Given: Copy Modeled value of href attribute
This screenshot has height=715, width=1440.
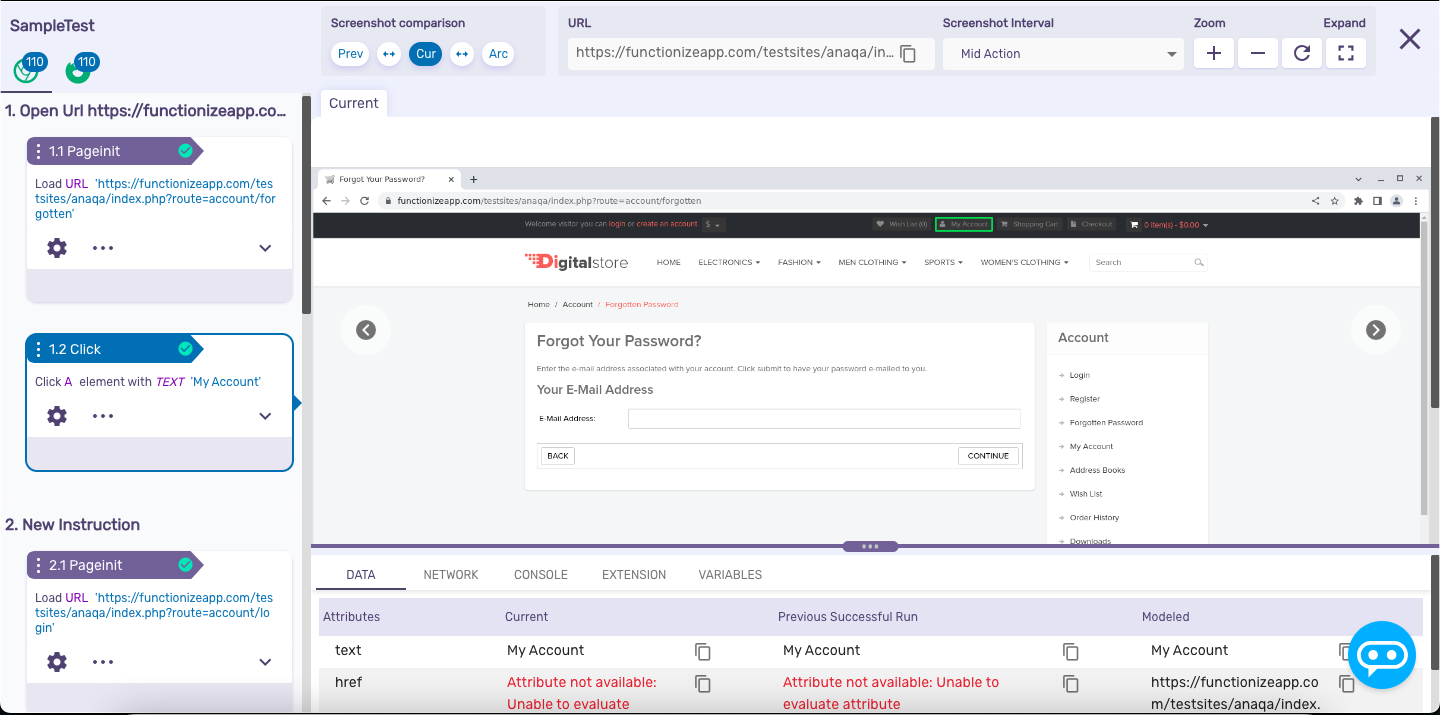Looking at the screenshot, I should pyautogui.click(x=1347, y=684).
